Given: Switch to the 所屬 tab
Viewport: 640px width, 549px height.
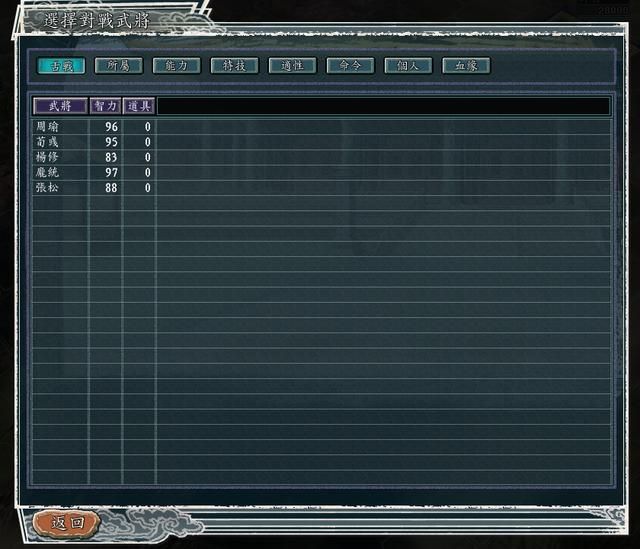Looking at the screenshot, I should [x=119, y=66].
